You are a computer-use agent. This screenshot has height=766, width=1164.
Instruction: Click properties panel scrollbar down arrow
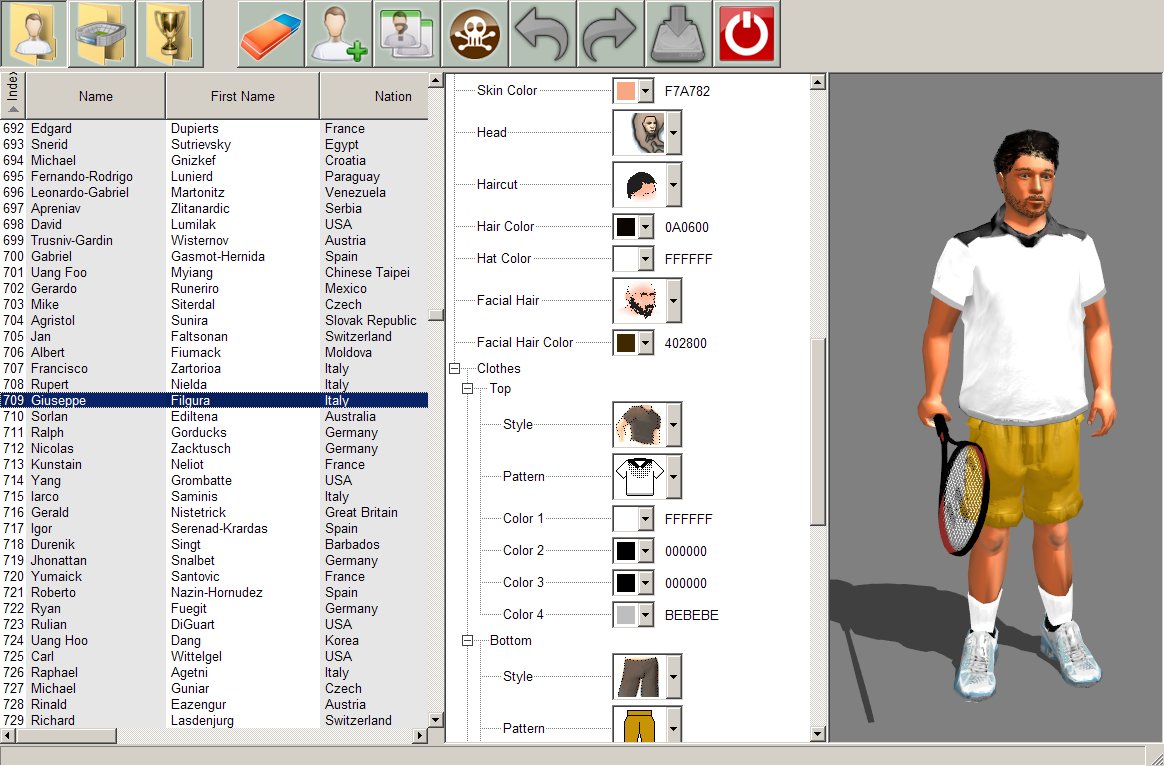click(817, 734)
